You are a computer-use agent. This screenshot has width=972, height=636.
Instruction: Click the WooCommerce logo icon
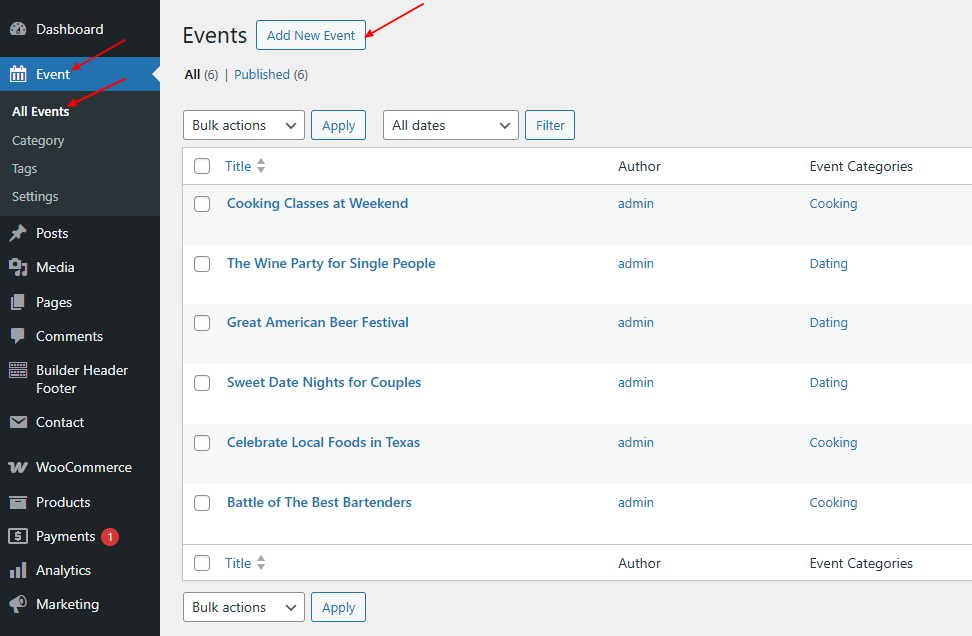point(18,467)
